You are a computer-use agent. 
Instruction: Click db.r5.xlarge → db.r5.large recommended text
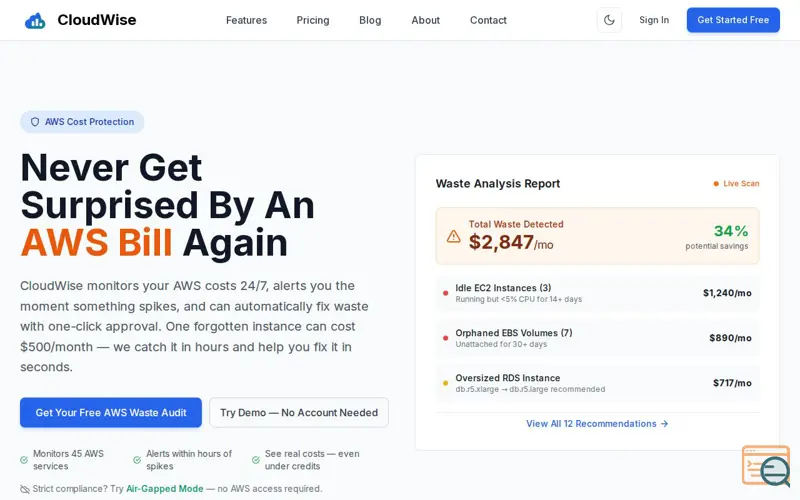(x=530, y=389)
